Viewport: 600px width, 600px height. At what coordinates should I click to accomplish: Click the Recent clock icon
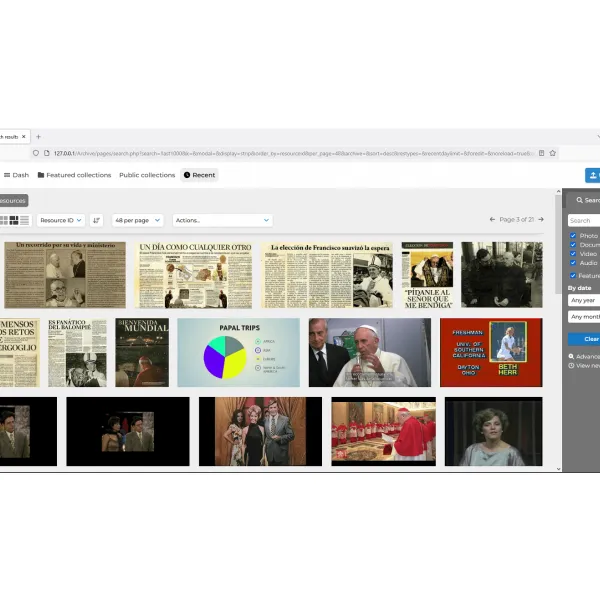(187, 175)
